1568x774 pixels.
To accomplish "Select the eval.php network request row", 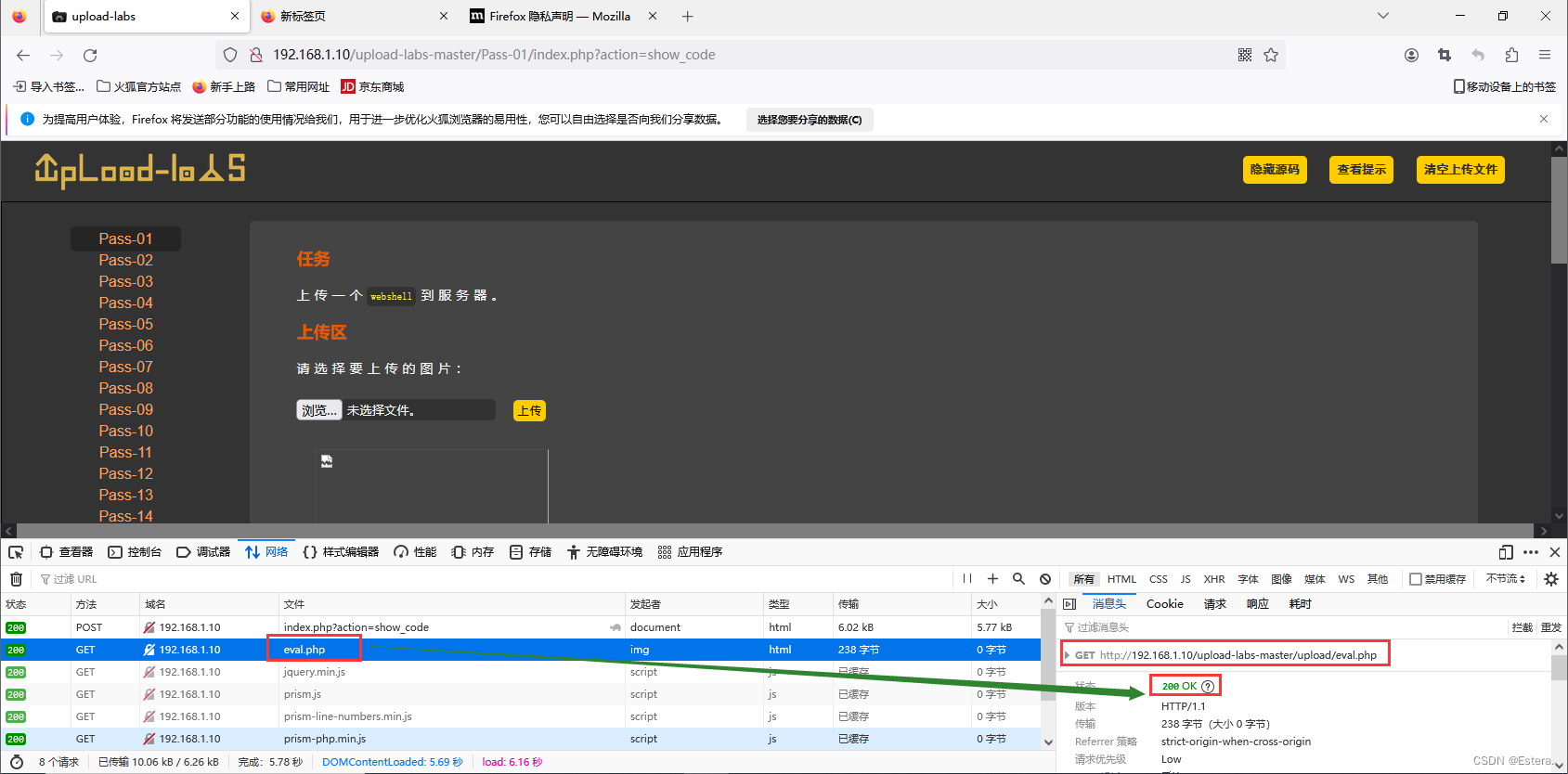I will pyautogui.click(x=522, y=650).
